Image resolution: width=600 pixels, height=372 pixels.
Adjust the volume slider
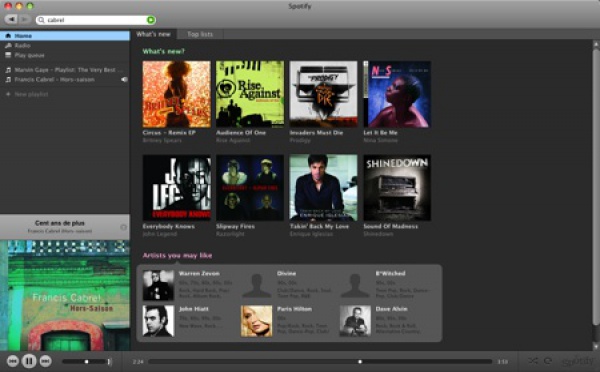[x=87, y=361]
